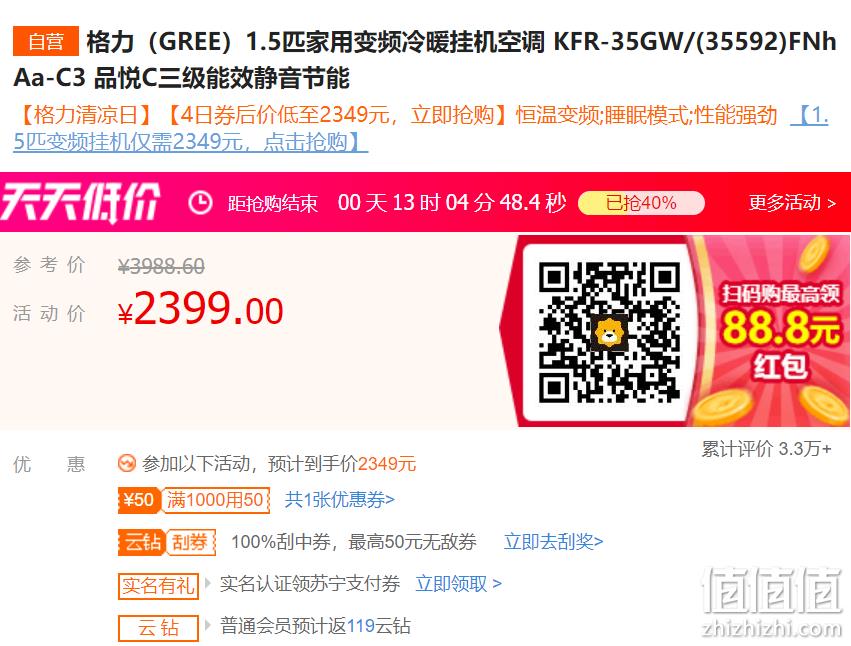This screenshot has height=646, width=851.
Task: Click the countdown clock icon
Action: click(x=200, y=202)
